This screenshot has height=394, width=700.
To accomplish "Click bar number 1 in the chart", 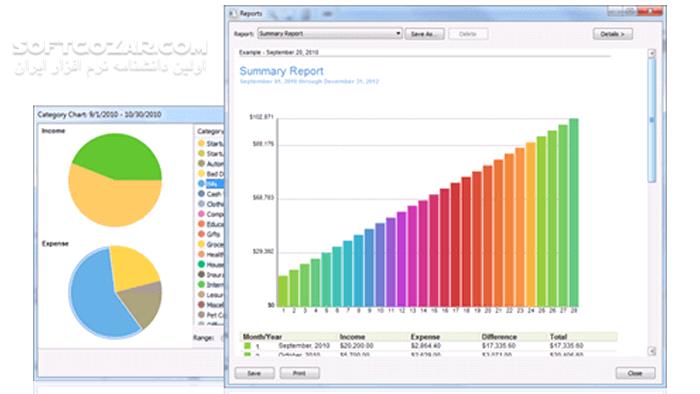I will click(x=283, y=291).
